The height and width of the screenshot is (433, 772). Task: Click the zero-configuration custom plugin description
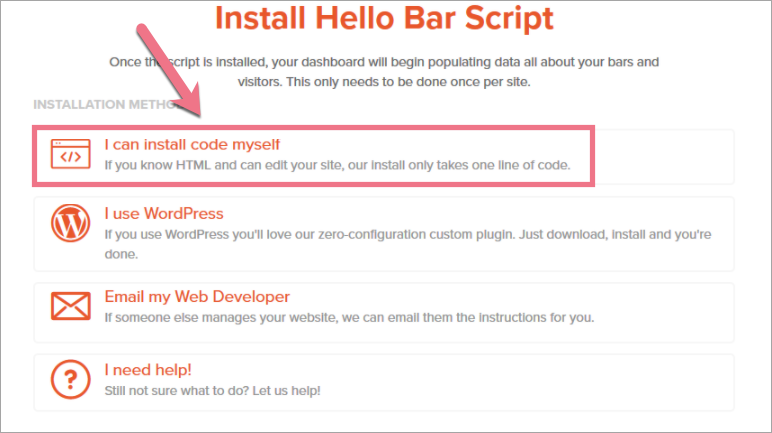(x=430, y=235)
